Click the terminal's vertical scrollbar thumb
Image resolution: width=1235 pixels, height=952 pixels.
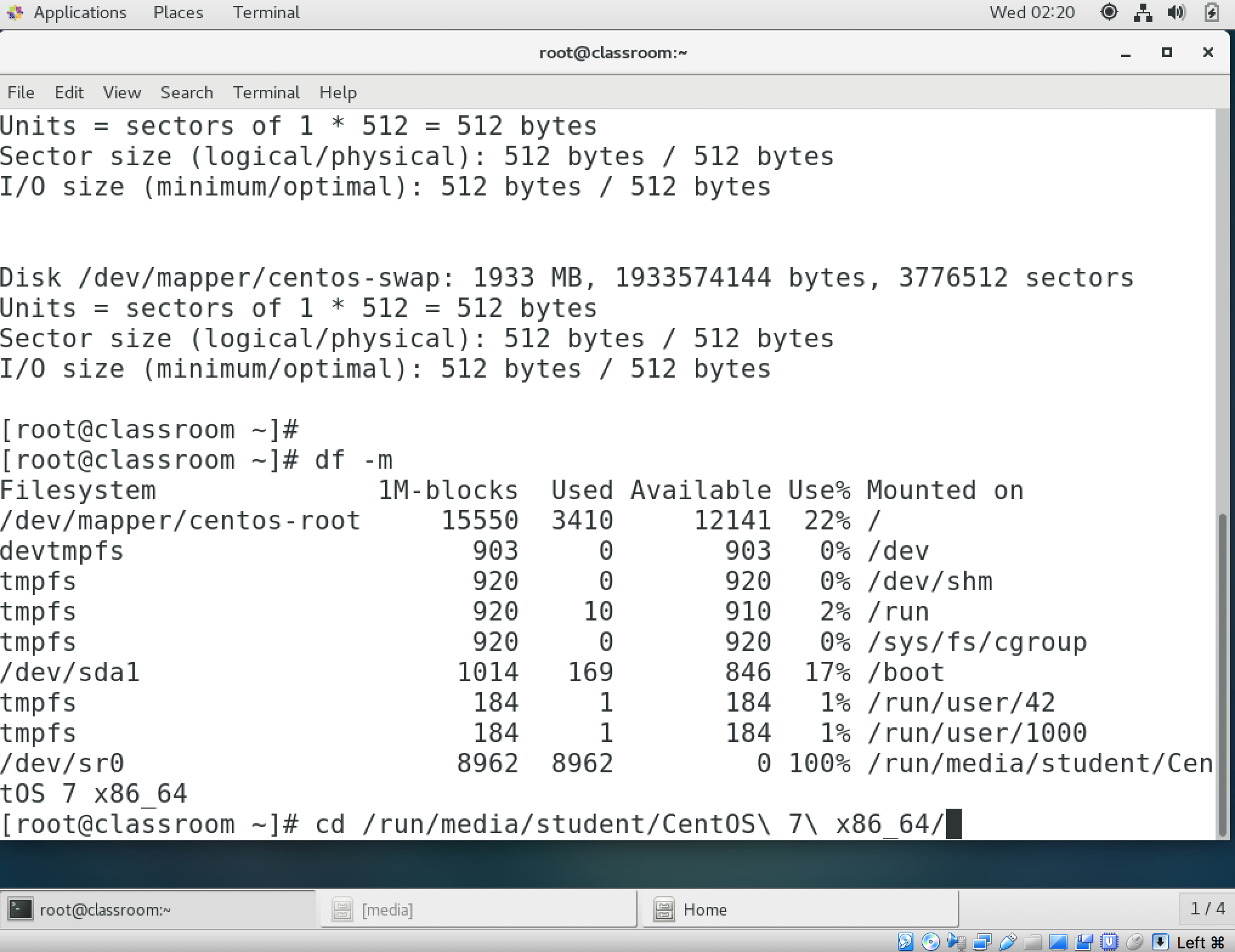tap(1222, 674)
